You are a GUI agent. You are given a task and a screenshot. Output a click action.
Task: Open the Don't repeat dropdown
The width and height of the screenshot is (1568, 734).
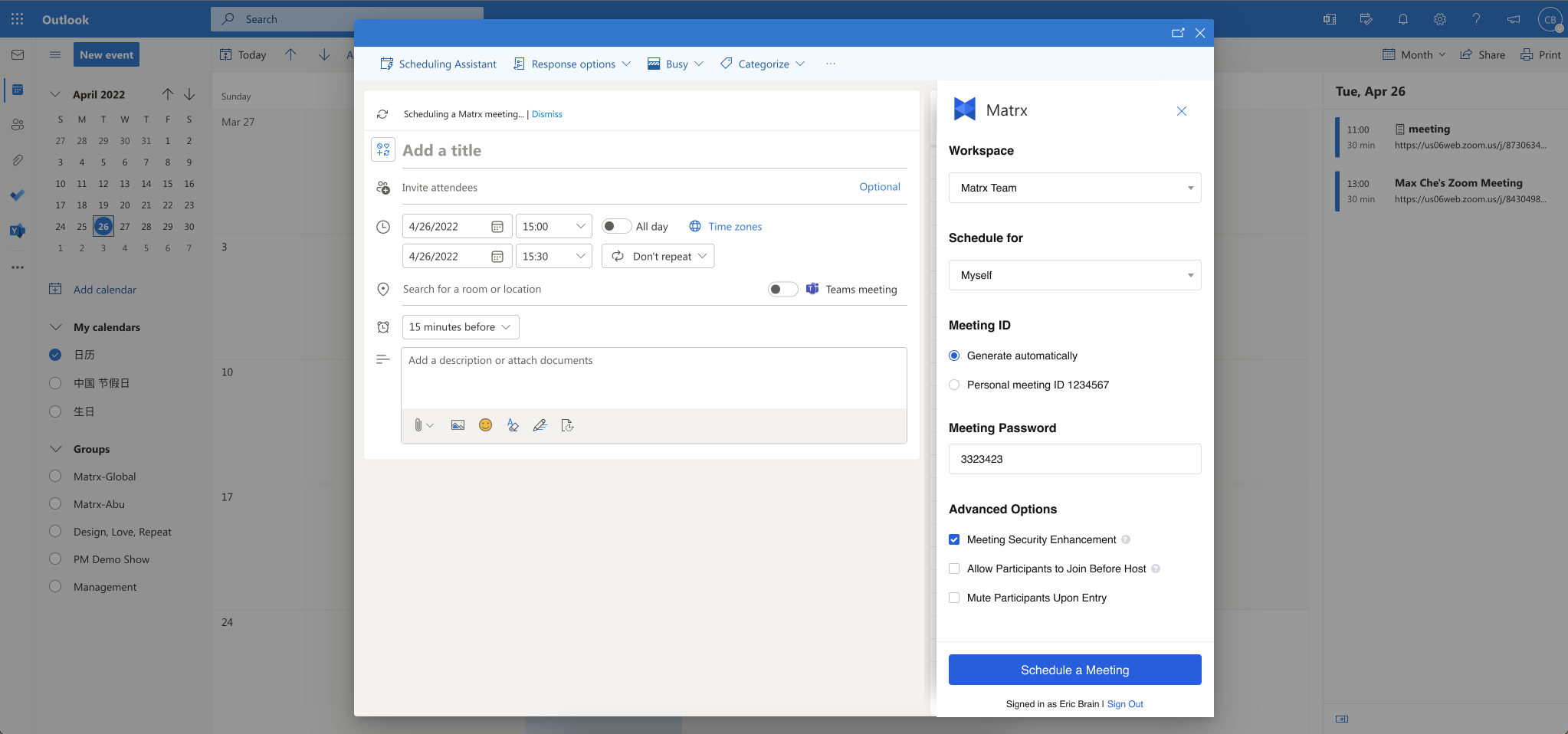pyautogui.click(x=658, y=257)
